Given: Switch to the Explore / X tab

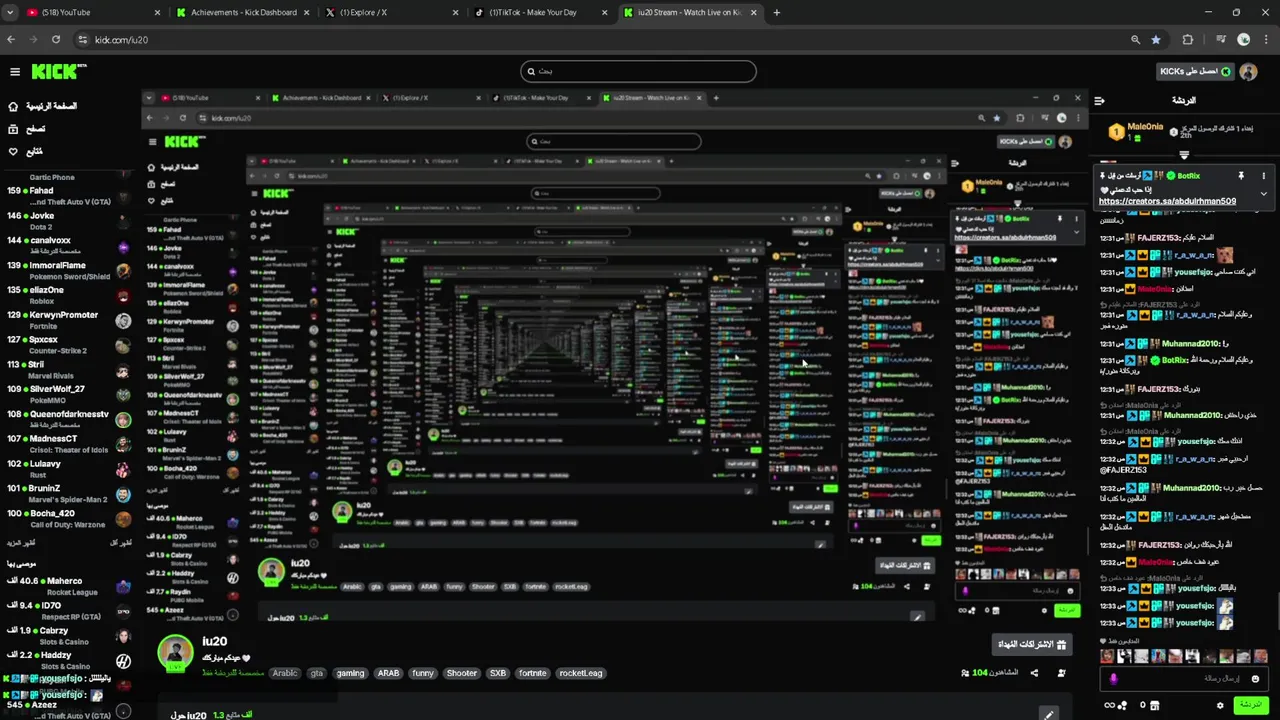Looking at the screenshot, I should pos(392,13).
